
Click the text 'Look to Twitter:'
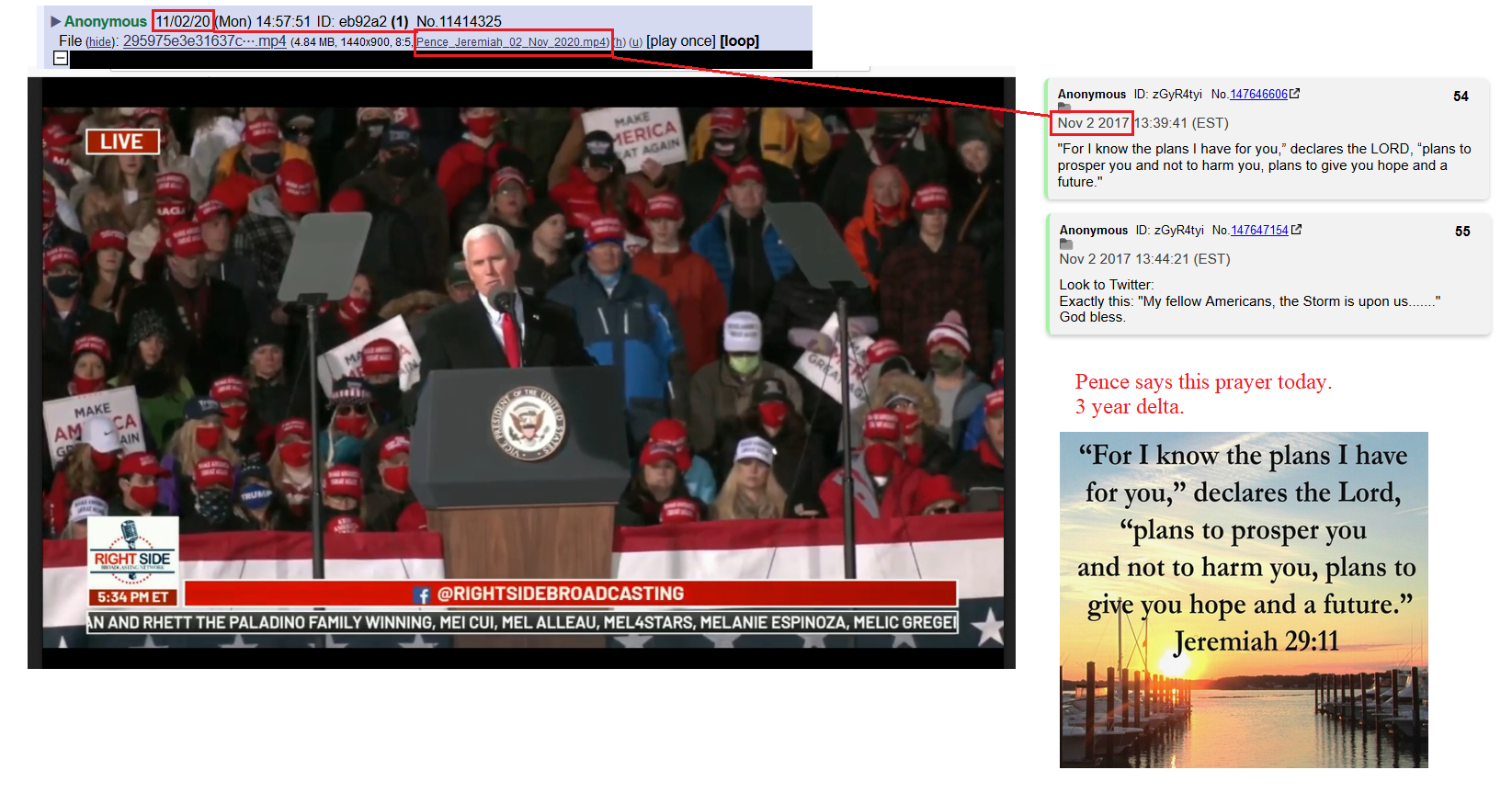1107,285
